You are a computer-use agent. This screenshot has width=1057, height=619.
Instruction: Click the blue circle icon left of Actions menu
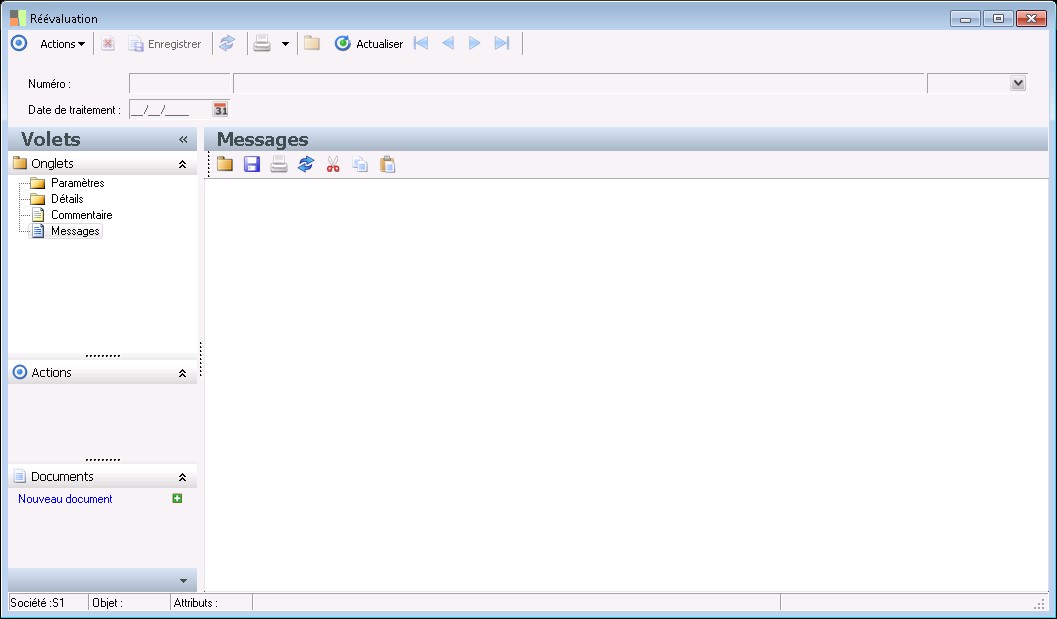19,43
